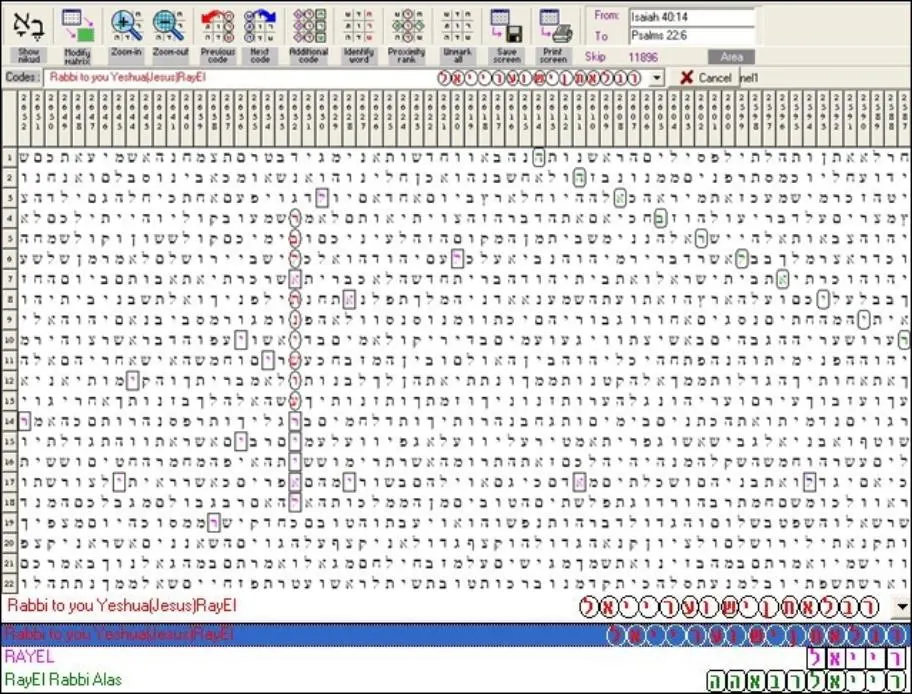Click the Skip value 11896
This screenshot has height=694, width=912.
643,57
